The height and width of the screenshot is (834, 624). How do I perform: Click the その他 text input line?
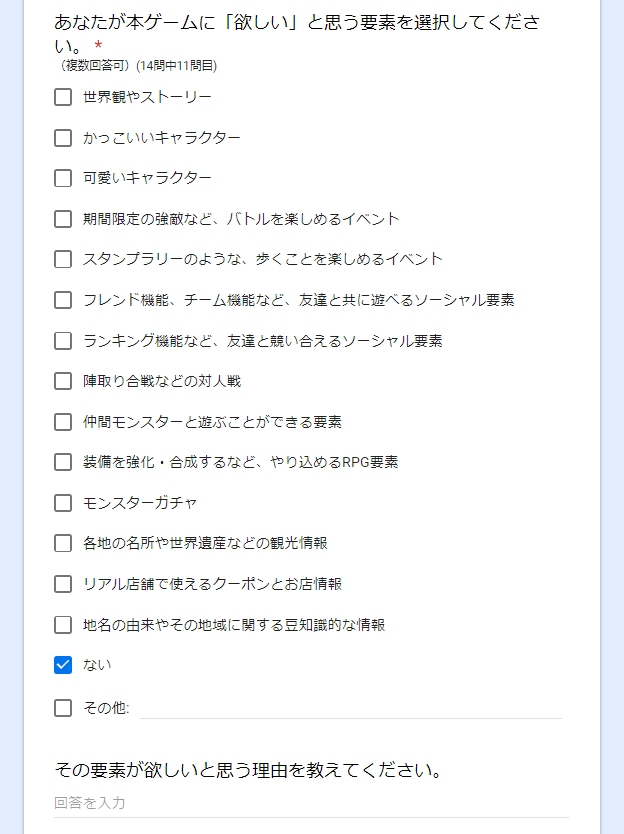tap(350, 707)
